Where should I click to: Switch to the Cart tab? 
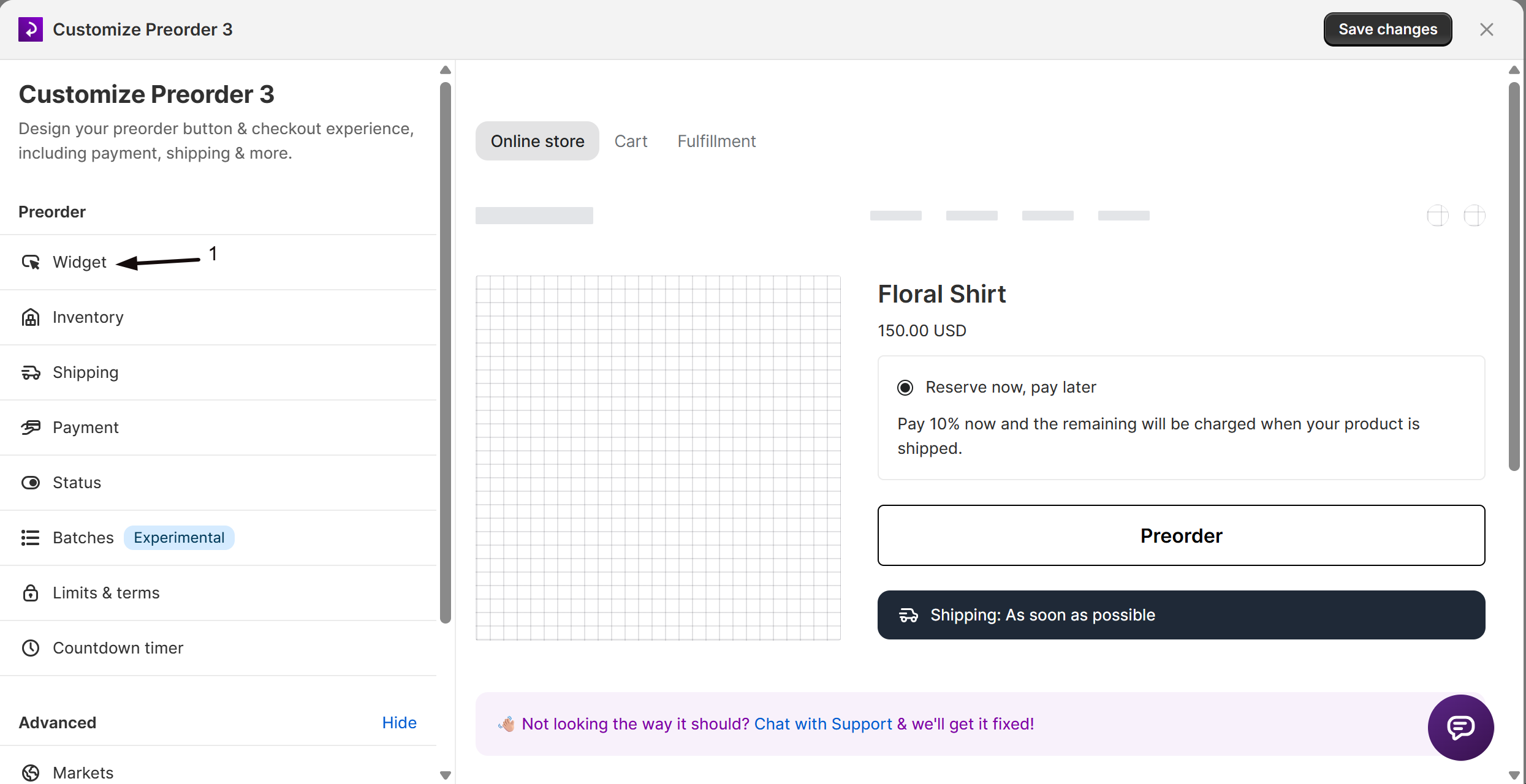coord(631,141)
